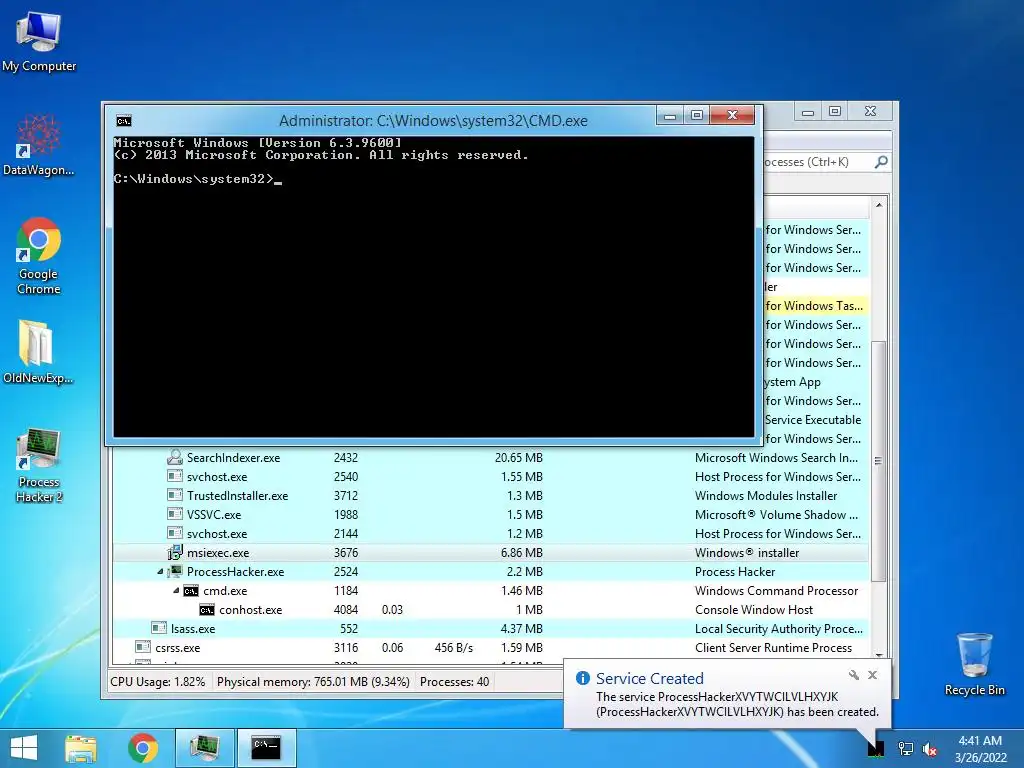Open the OldNewExp folder on desktop
The image size is (1024, 768).
[x=38, y=352]
